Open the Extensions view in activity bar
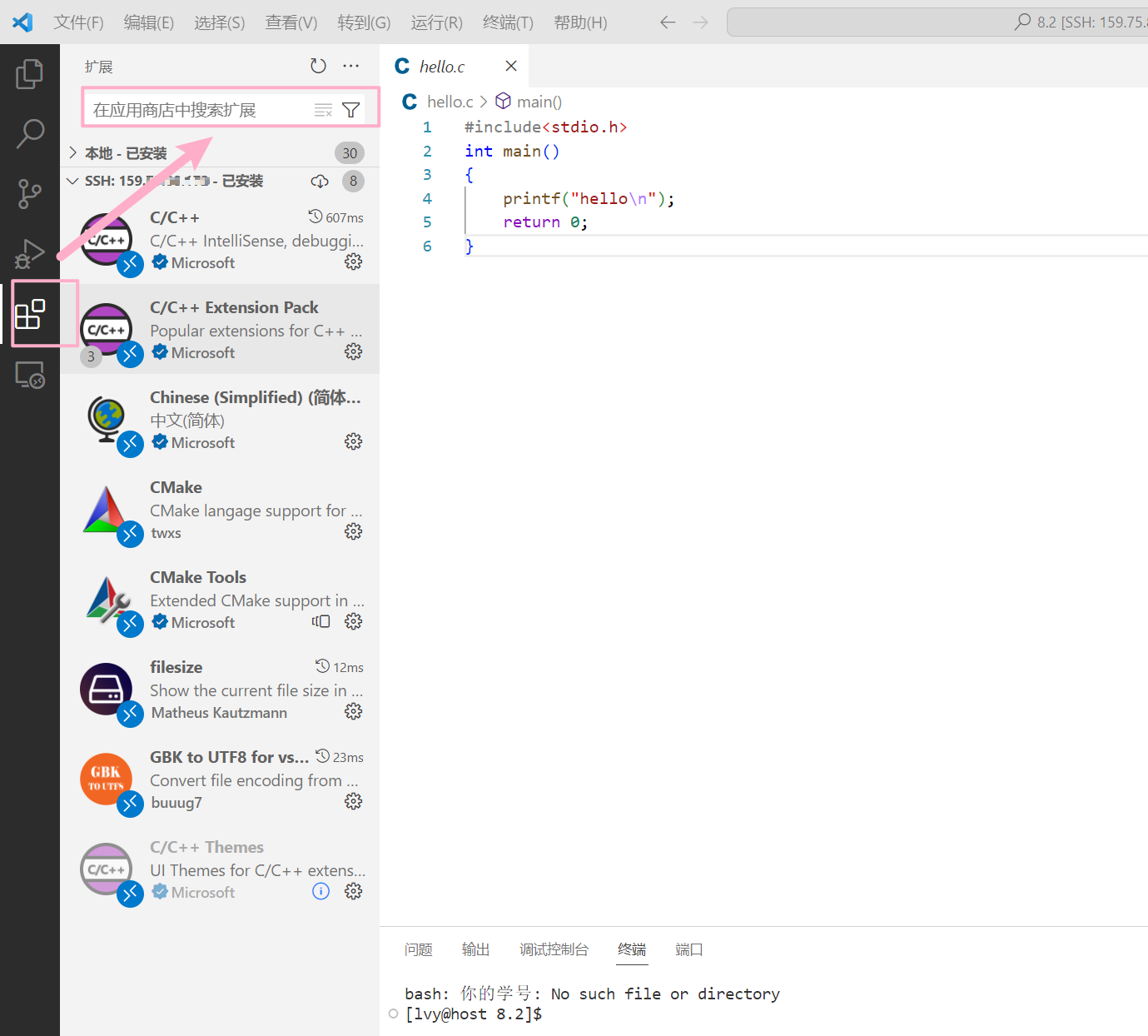The height and width of the screenshot is (1036, 1148). tap(30, 314)
